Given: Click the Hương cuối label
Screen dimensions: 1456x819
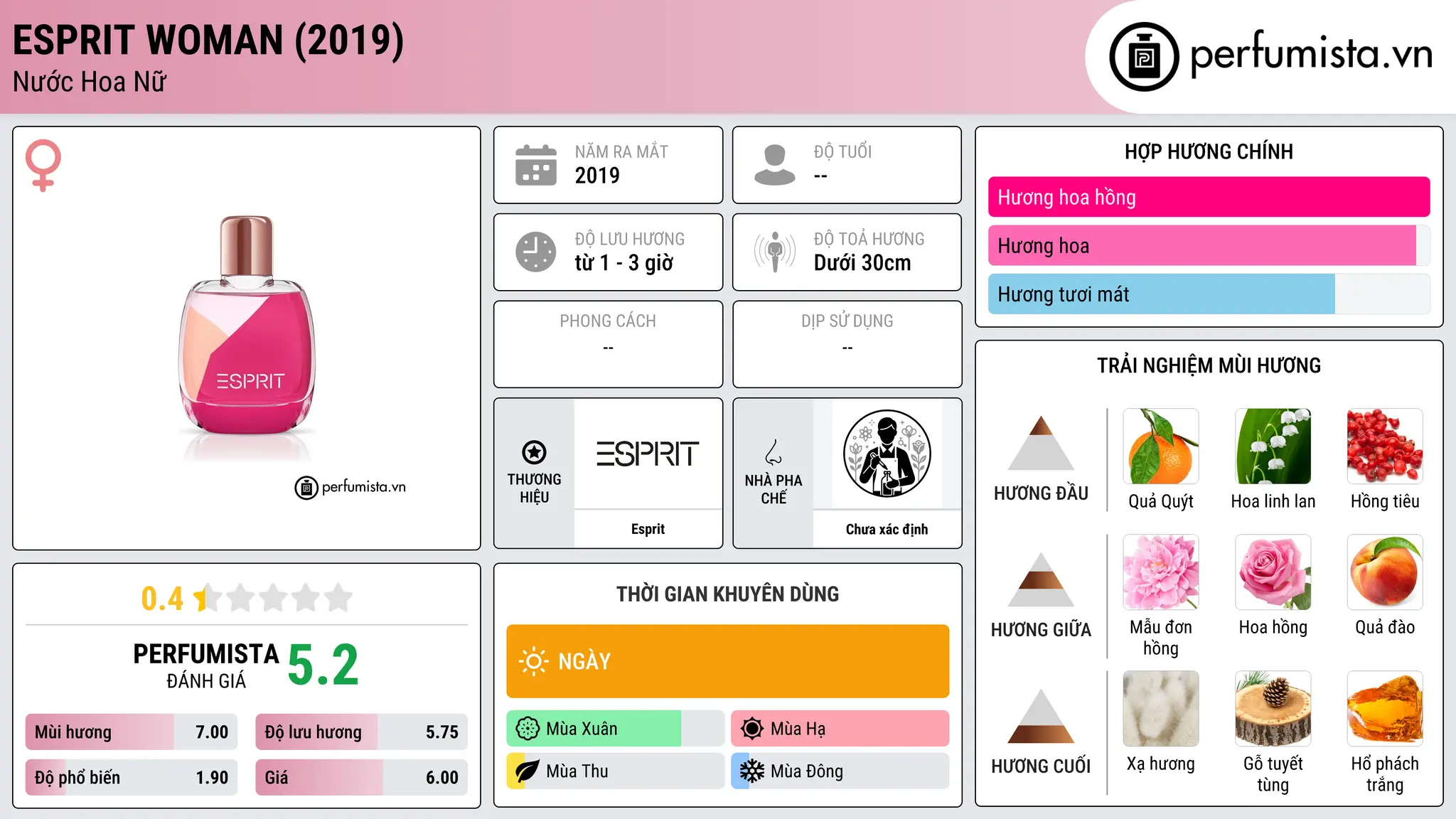Looking at the screenshot, I should point(1041,766).
